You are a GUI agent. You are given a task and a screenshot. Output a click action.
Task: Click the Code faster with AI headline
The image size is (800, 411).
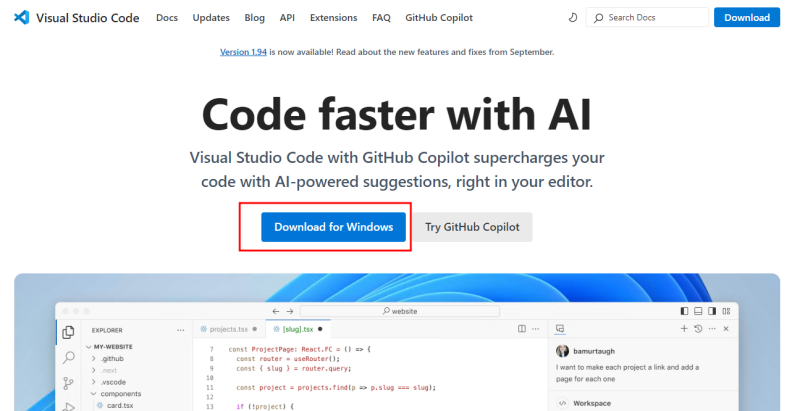point(397,114)
